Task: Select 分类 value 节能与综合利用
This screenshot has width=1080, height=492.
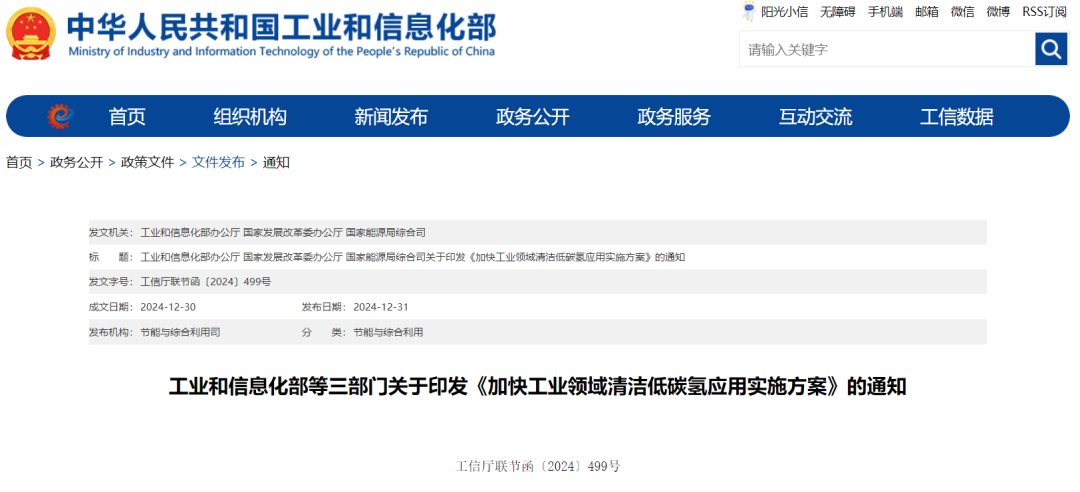Action: (x=388, y=331)
